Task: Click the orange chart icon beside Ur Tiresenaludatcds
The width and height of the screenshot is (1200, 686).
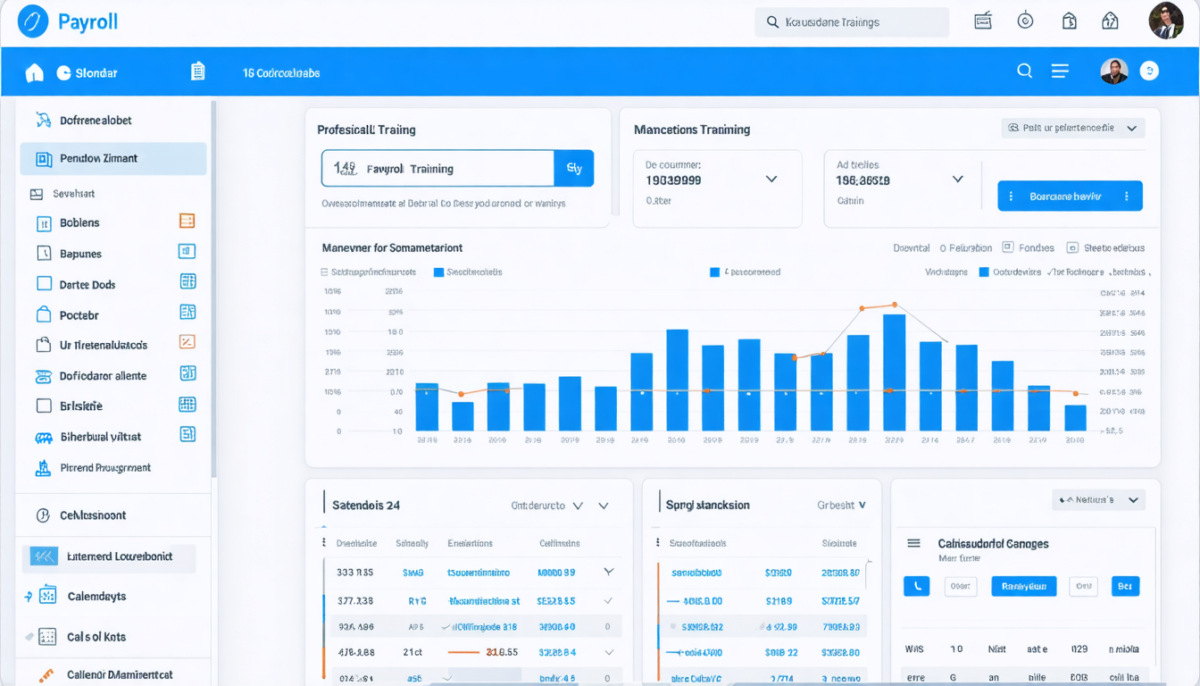Action: 187,343
